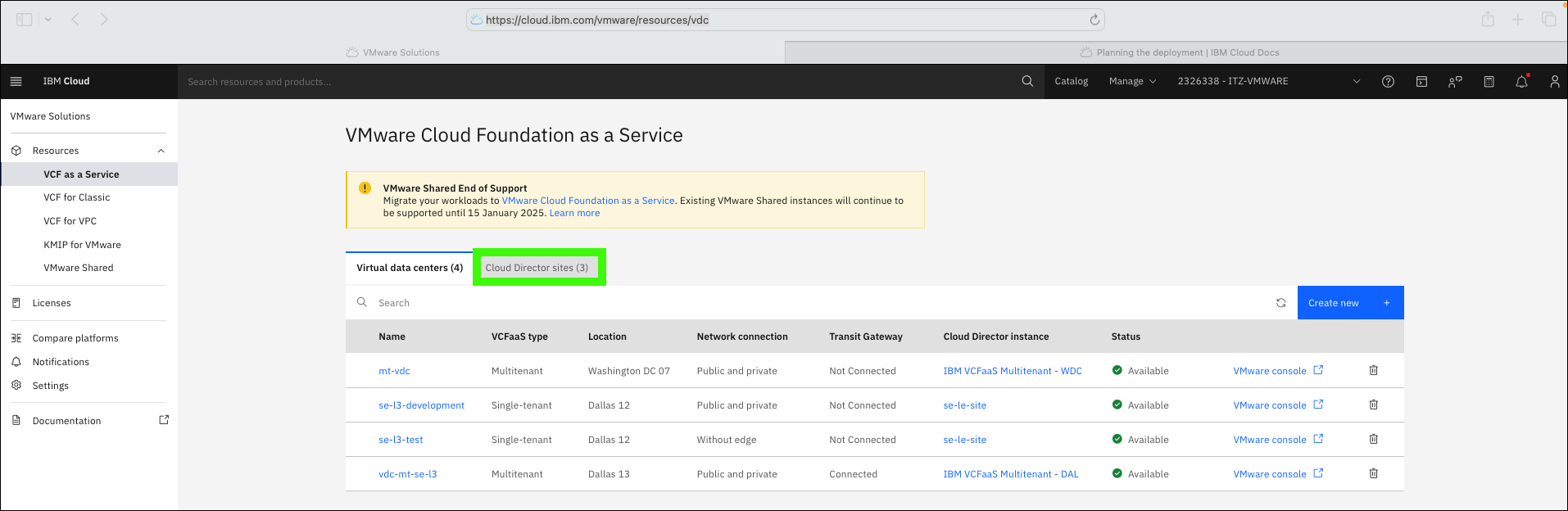Refresh the virtual data centers table
The width and height of the screenshot is (1568, 511).
[x=1280, y=303]
